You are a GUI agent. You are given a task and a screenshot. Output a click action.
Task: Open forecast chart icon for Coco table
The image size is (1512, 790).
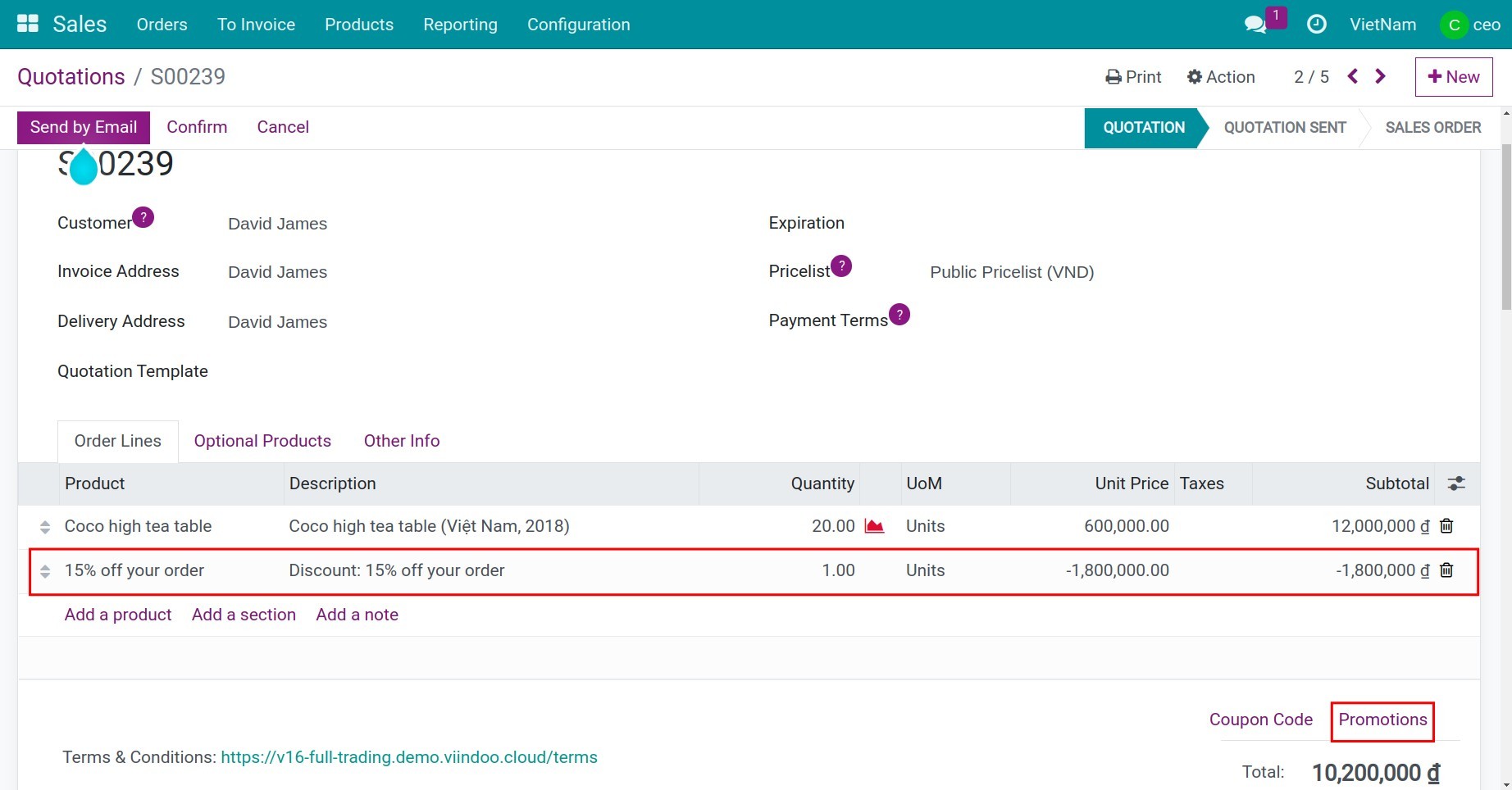pyautogui.click(x=874, y=526)
